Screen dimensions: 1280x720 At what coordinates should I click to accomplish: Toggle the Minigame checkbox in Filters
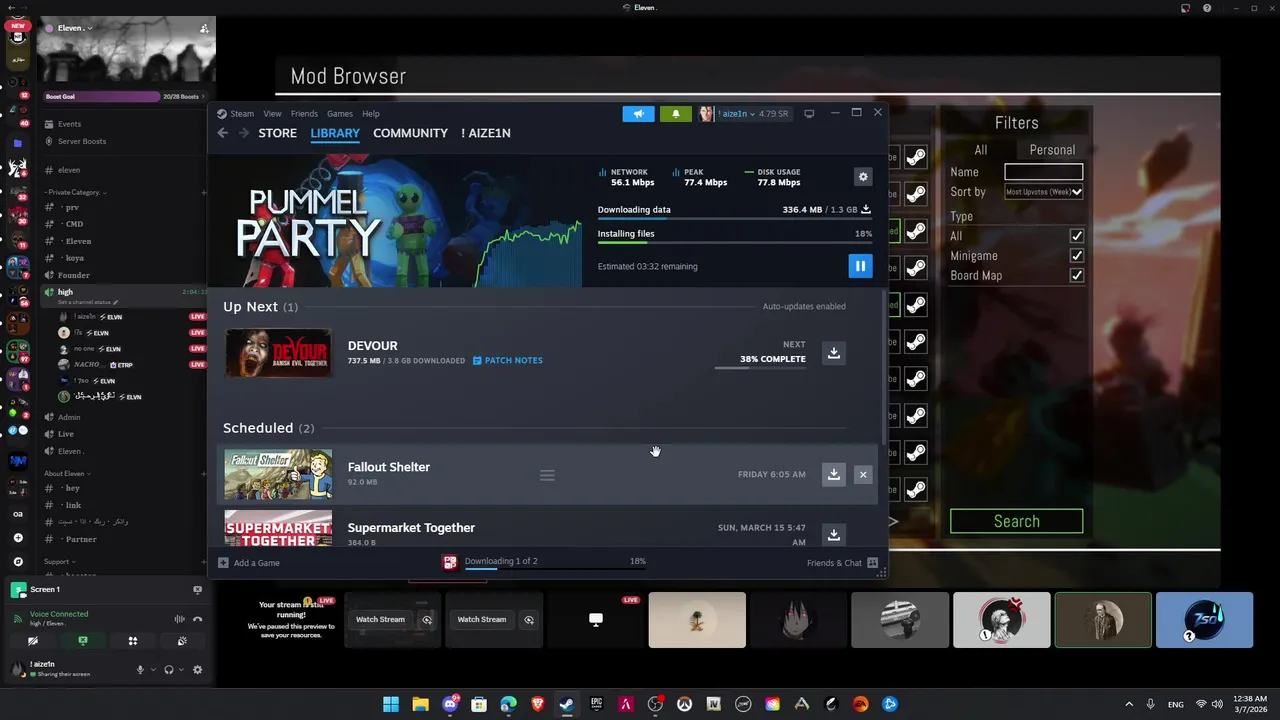point(1076,256)
